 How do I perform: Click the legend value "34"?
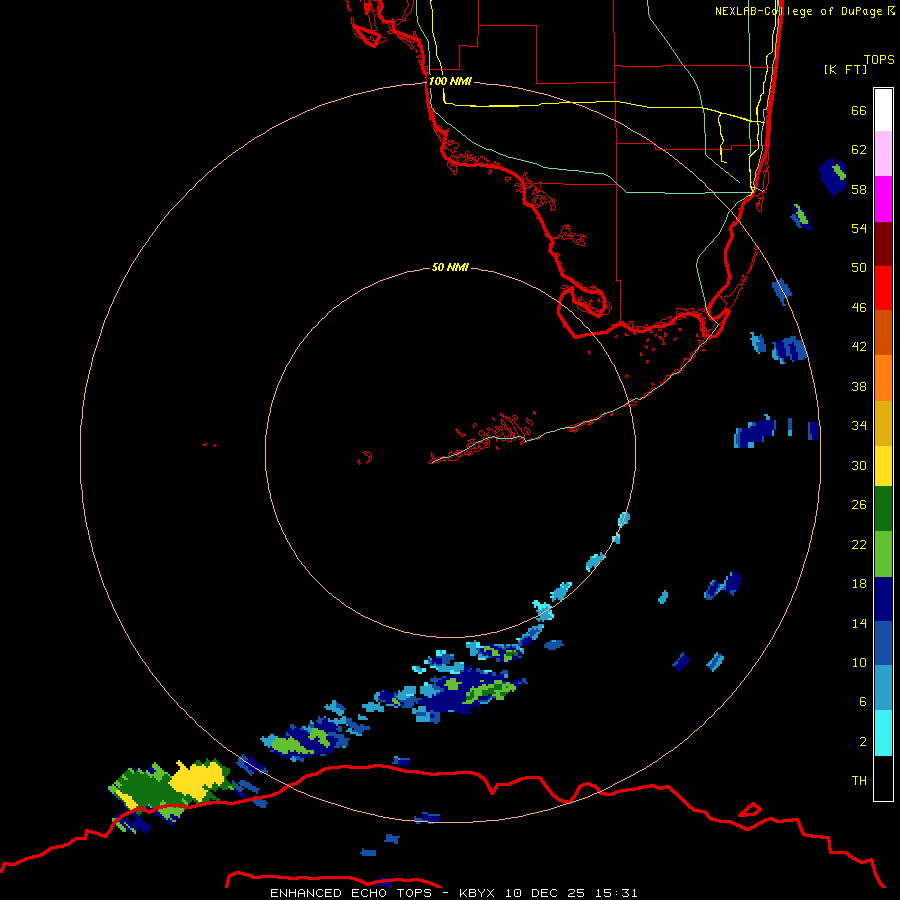pyautogui.click(x=859, y=425)
